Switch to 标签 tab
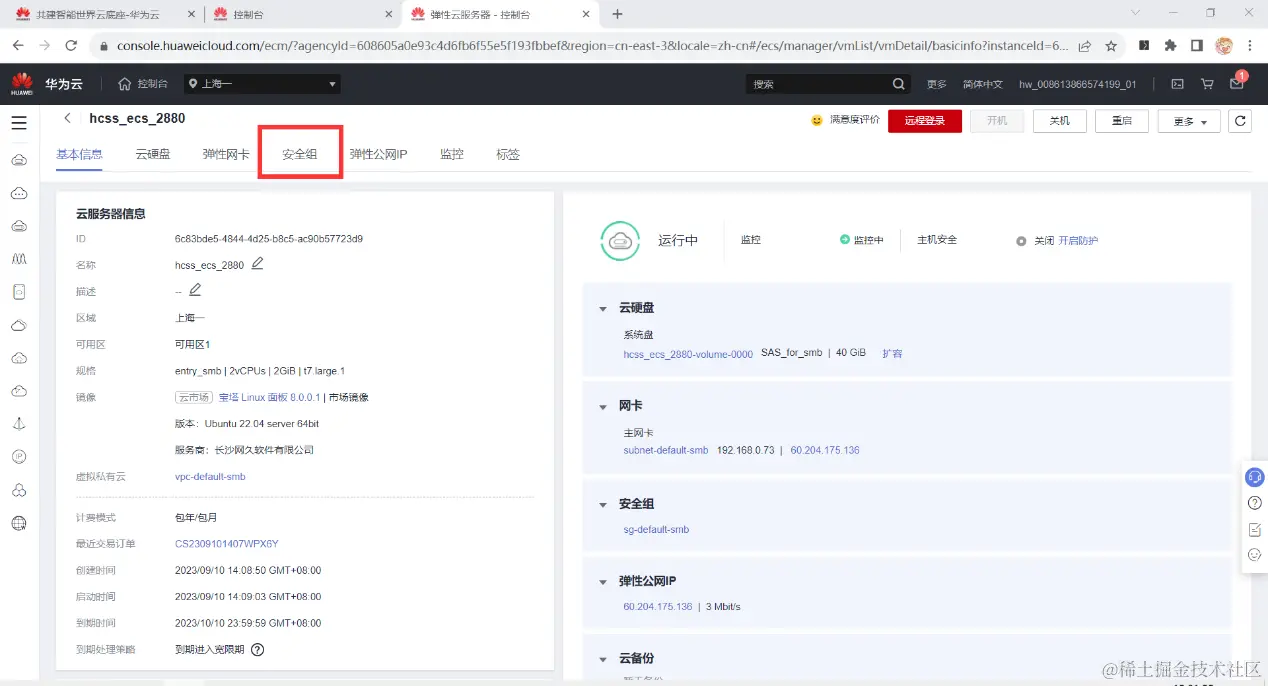This screenshot has width=1268, height=686. click(508, 154)
